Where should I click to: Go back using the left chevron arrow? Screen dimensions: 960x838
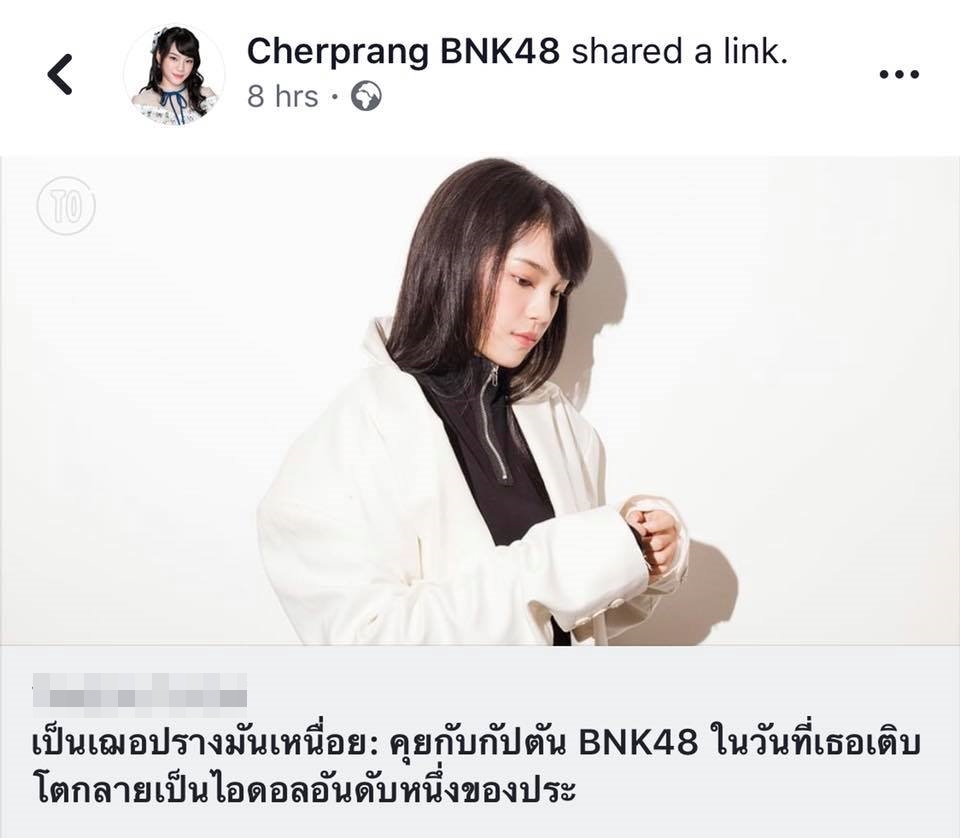coord(60,74)
